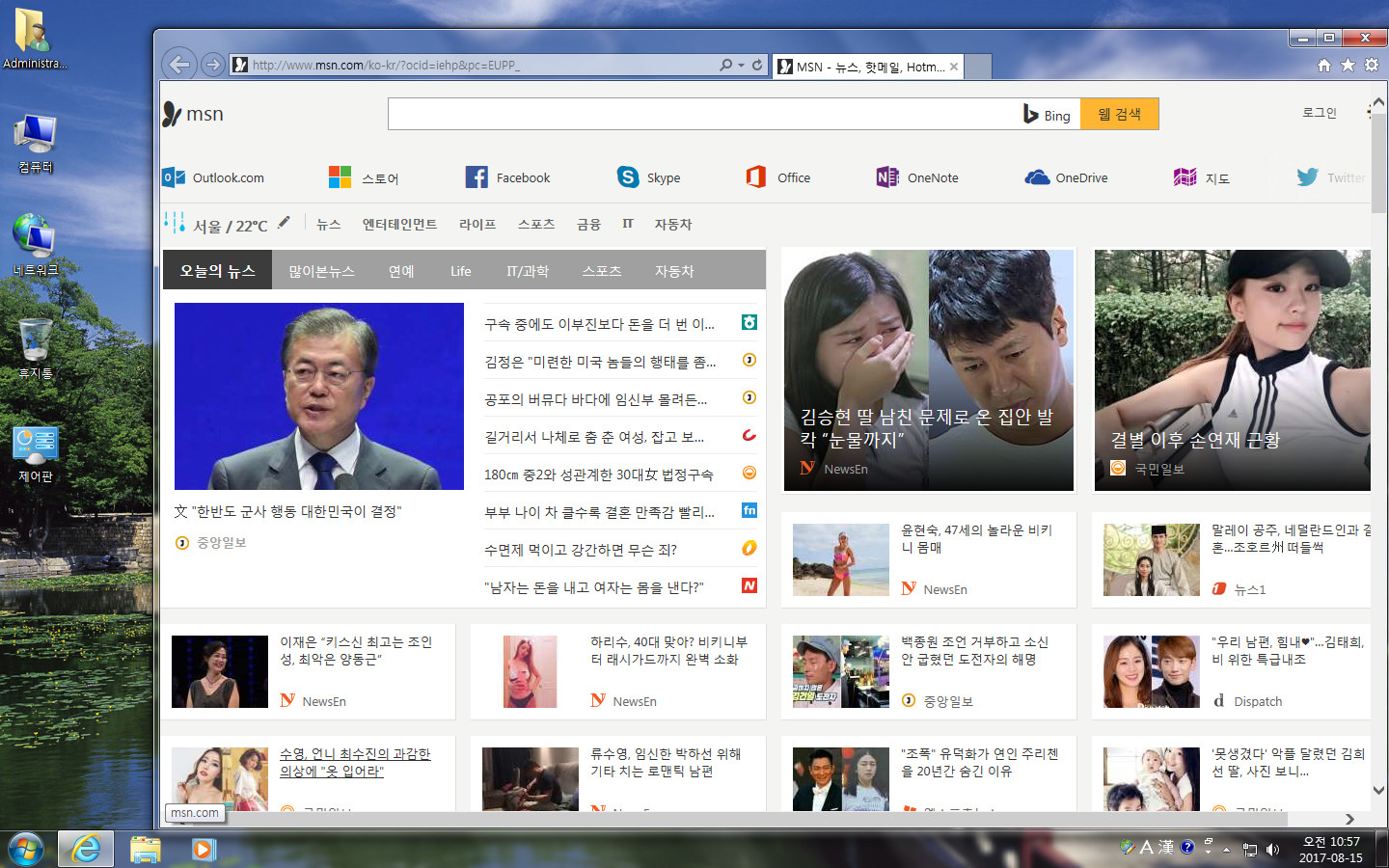Click the browser Home icon
The width and height of the screenshot is (1389, 868).
(x=1324, y=65)
